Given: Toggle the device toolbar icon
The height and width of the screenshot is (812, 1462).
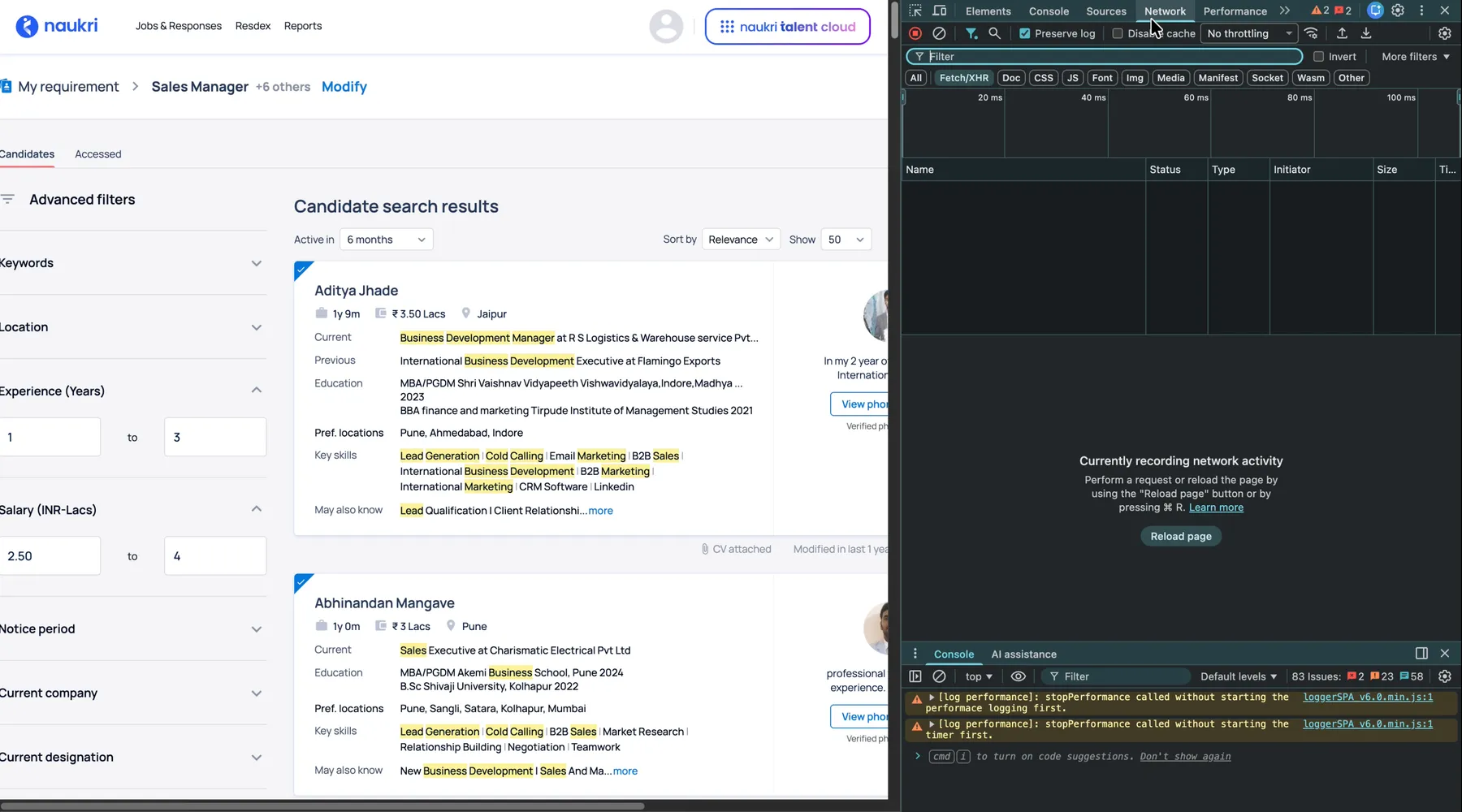Looking at the screenshot, I should pyautogui.click(x=940, y=11).
